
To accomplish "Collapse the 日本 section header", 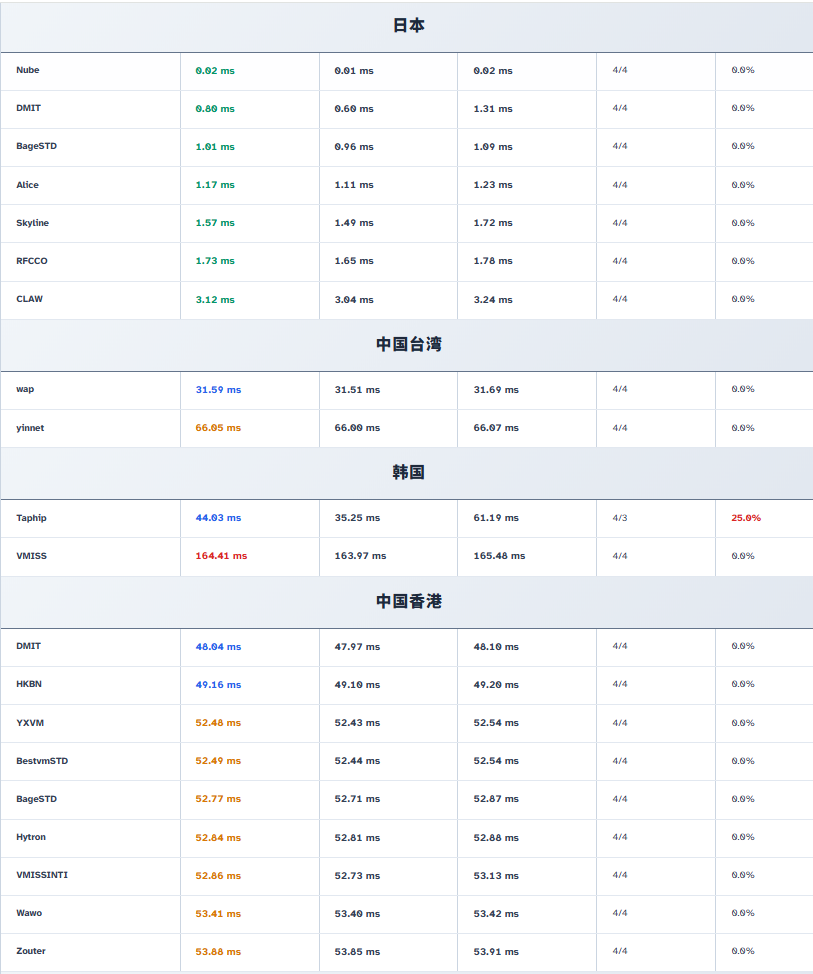I will tap(408, 26).
